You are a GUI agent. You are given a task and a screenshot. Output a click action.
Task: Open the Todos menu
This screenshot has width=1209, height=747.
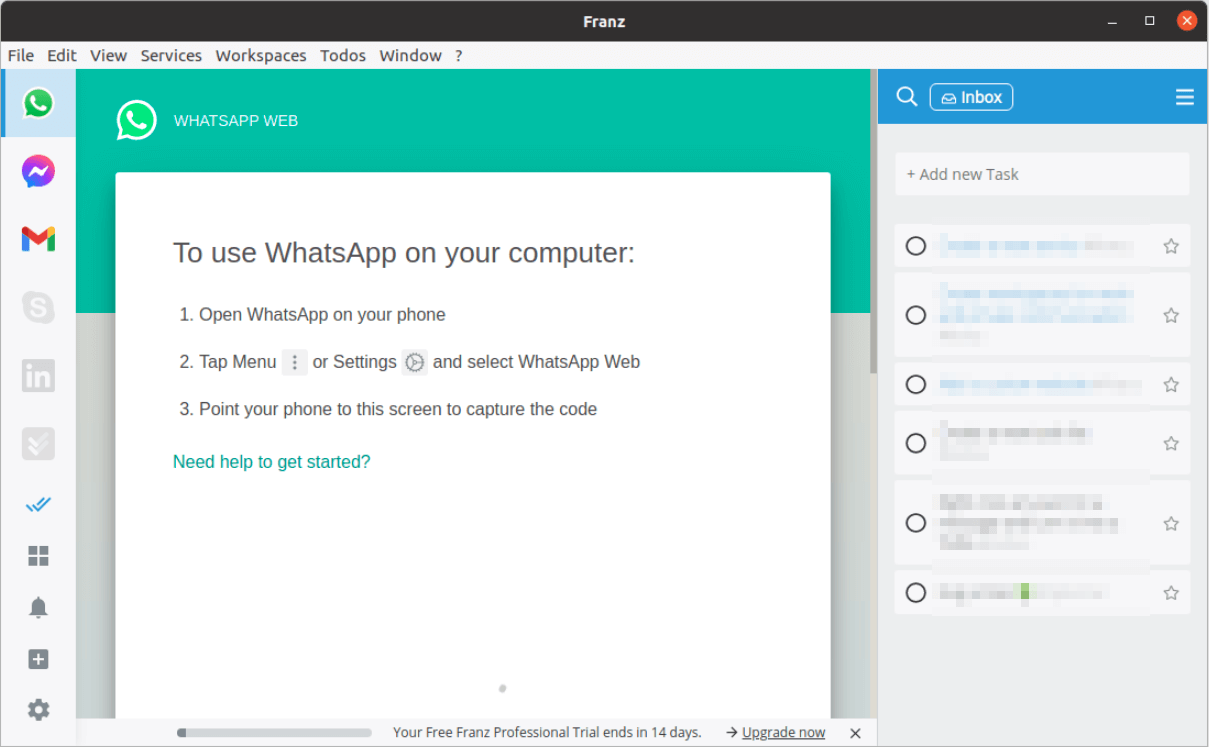tap(343, 55)
